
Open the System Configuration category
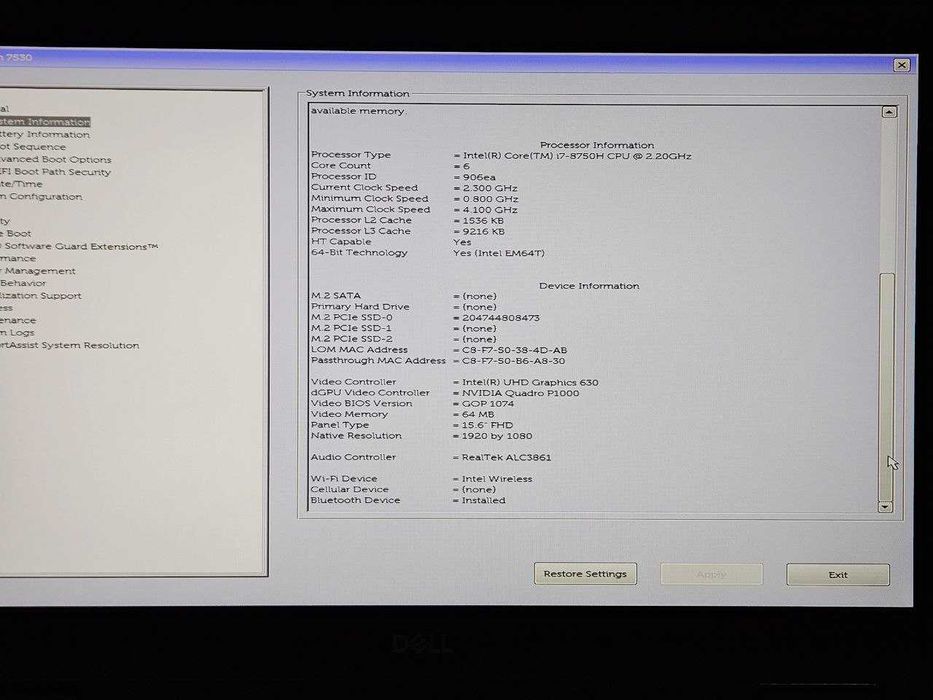(41, 196)
